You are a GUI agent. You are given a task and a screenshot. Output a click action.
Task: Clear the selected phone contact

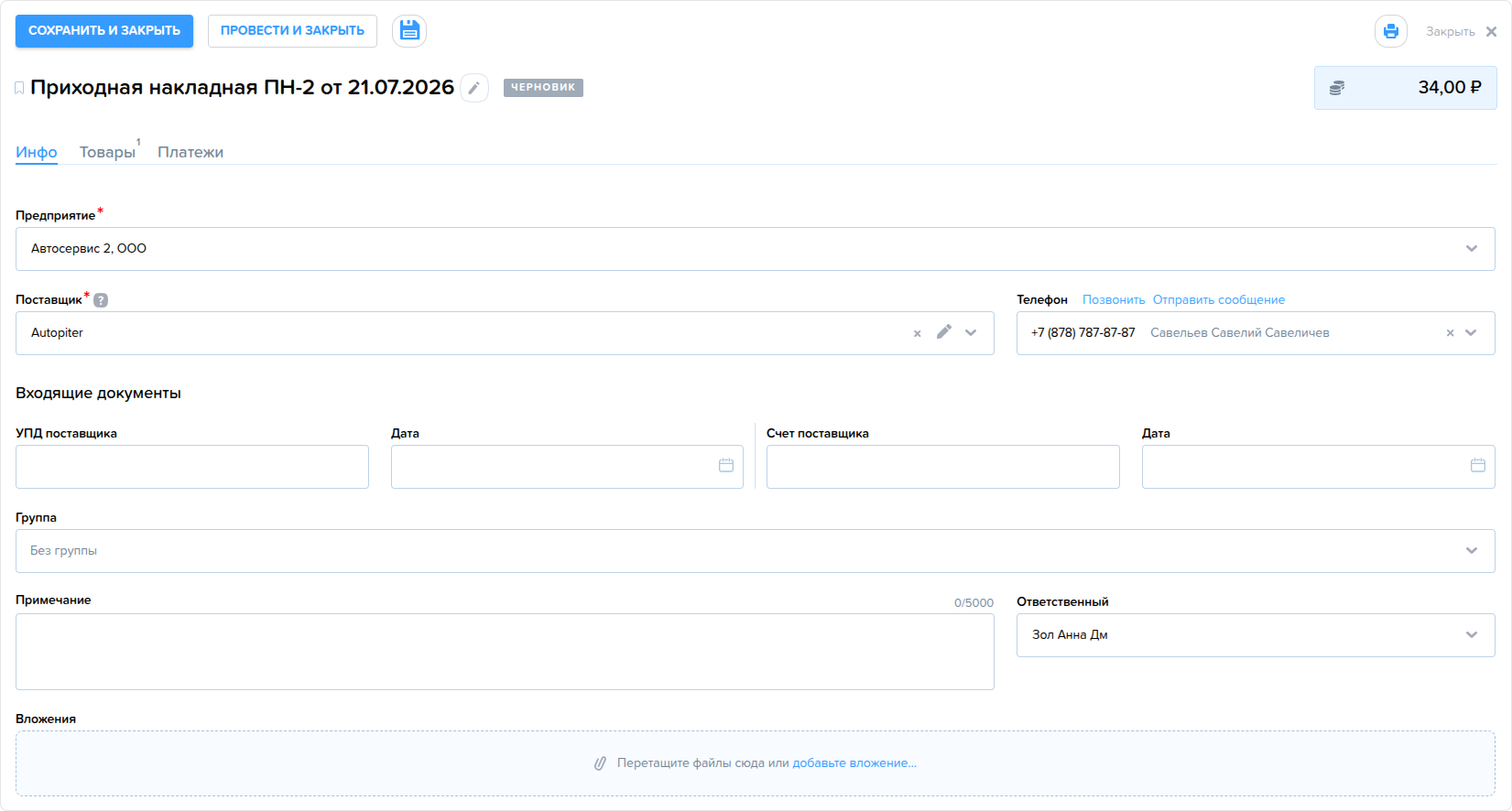pyautogui.click(x=1450, y=333)
